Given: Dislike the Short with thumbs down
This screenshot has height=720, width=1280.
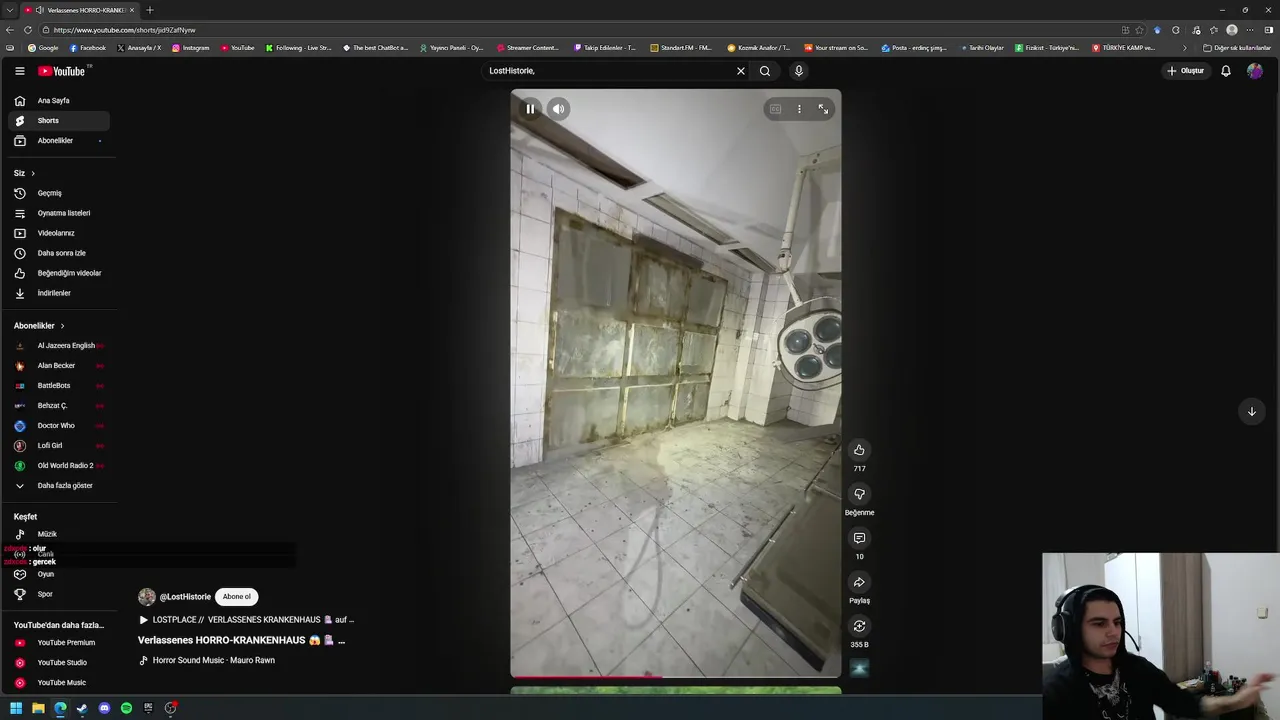Looking at the screenshot, I should tap(859, 494).
